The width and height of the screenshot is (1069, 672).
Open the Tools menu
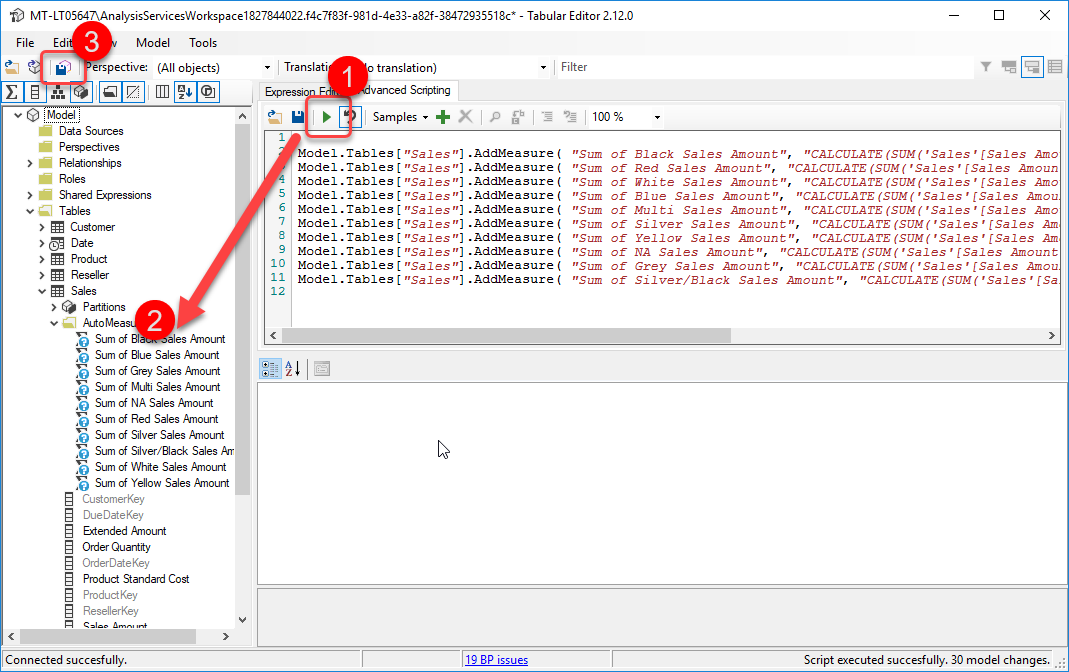(202, 43)
